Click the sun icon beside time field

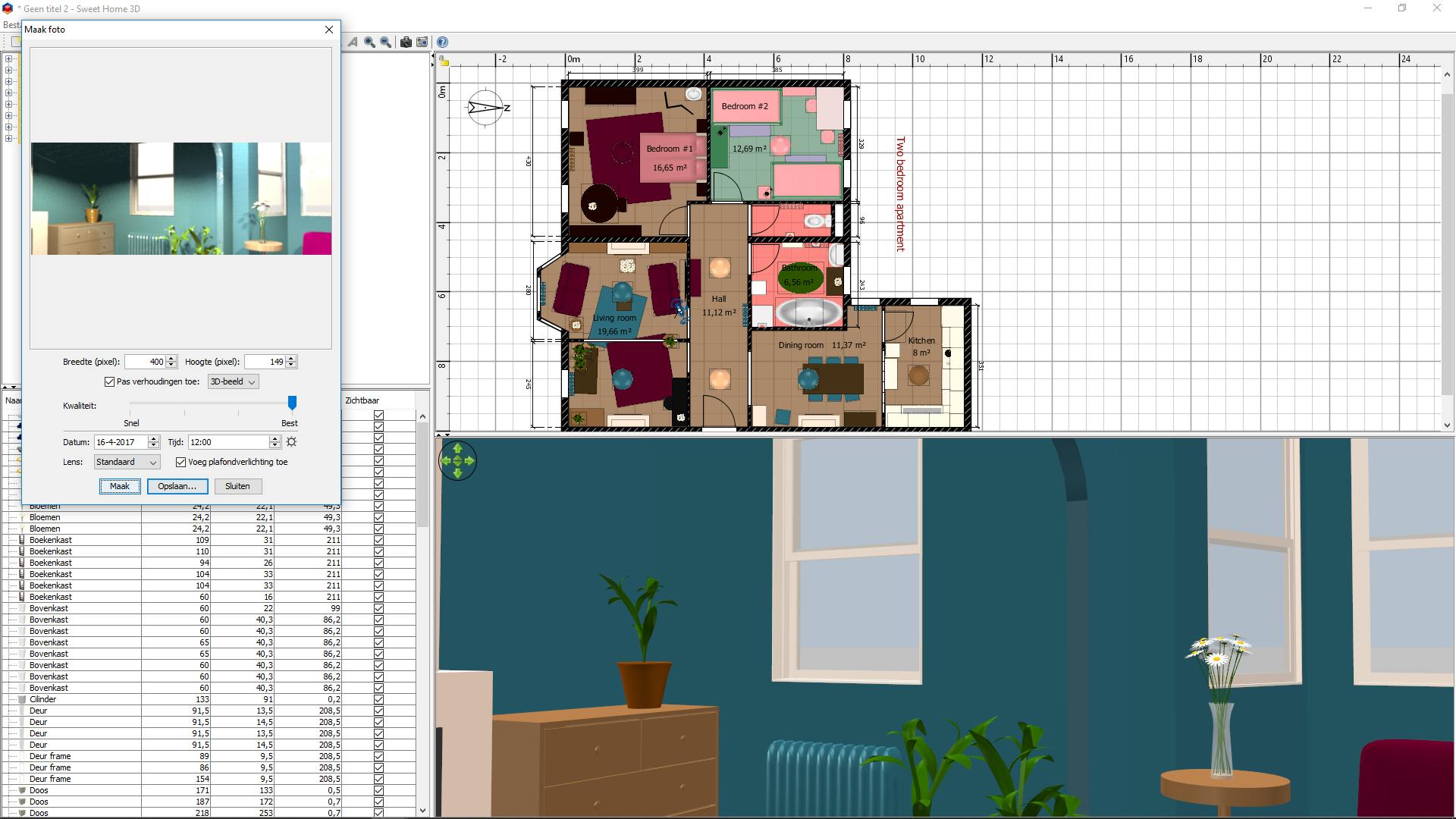click(x=291, y=442)
